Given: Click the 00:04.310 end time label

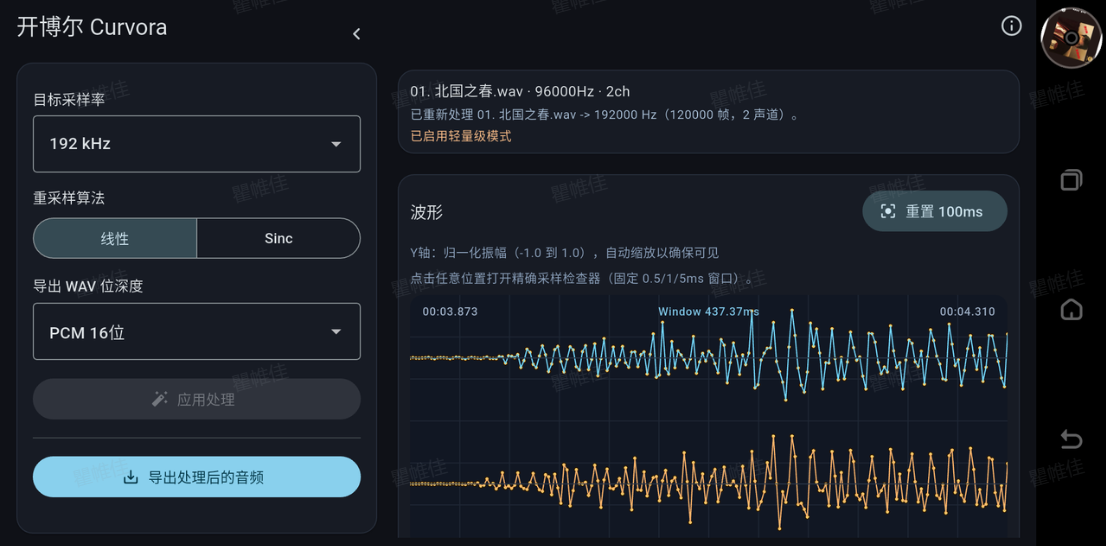Looking at the screenshot, I should pos(967,311).
